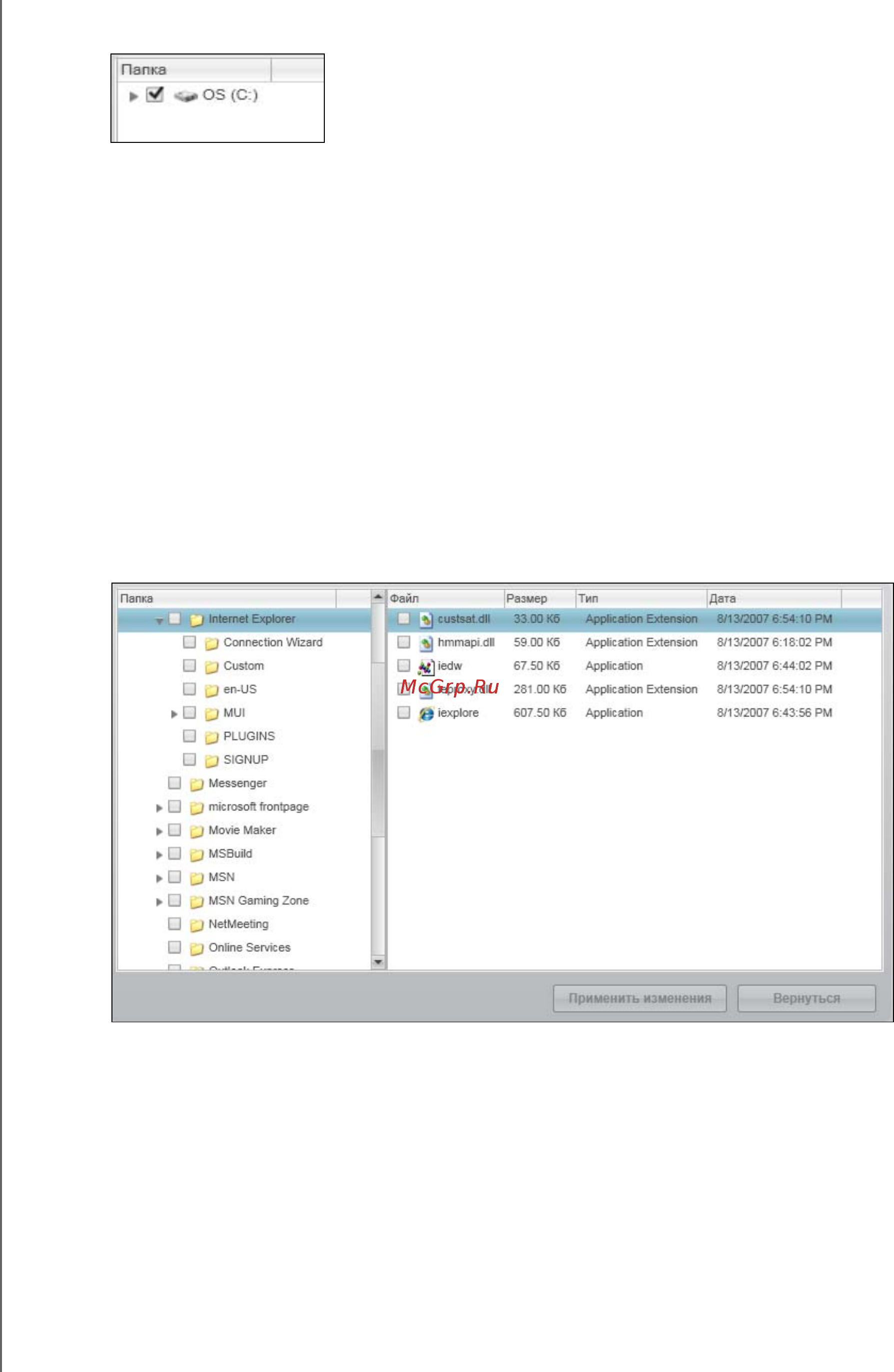Click the MSN Gaming Zone folder icon
Image resolution: width=894 pixels, height=1372 pixels.
pyautogui.click(x=196, y=902)
